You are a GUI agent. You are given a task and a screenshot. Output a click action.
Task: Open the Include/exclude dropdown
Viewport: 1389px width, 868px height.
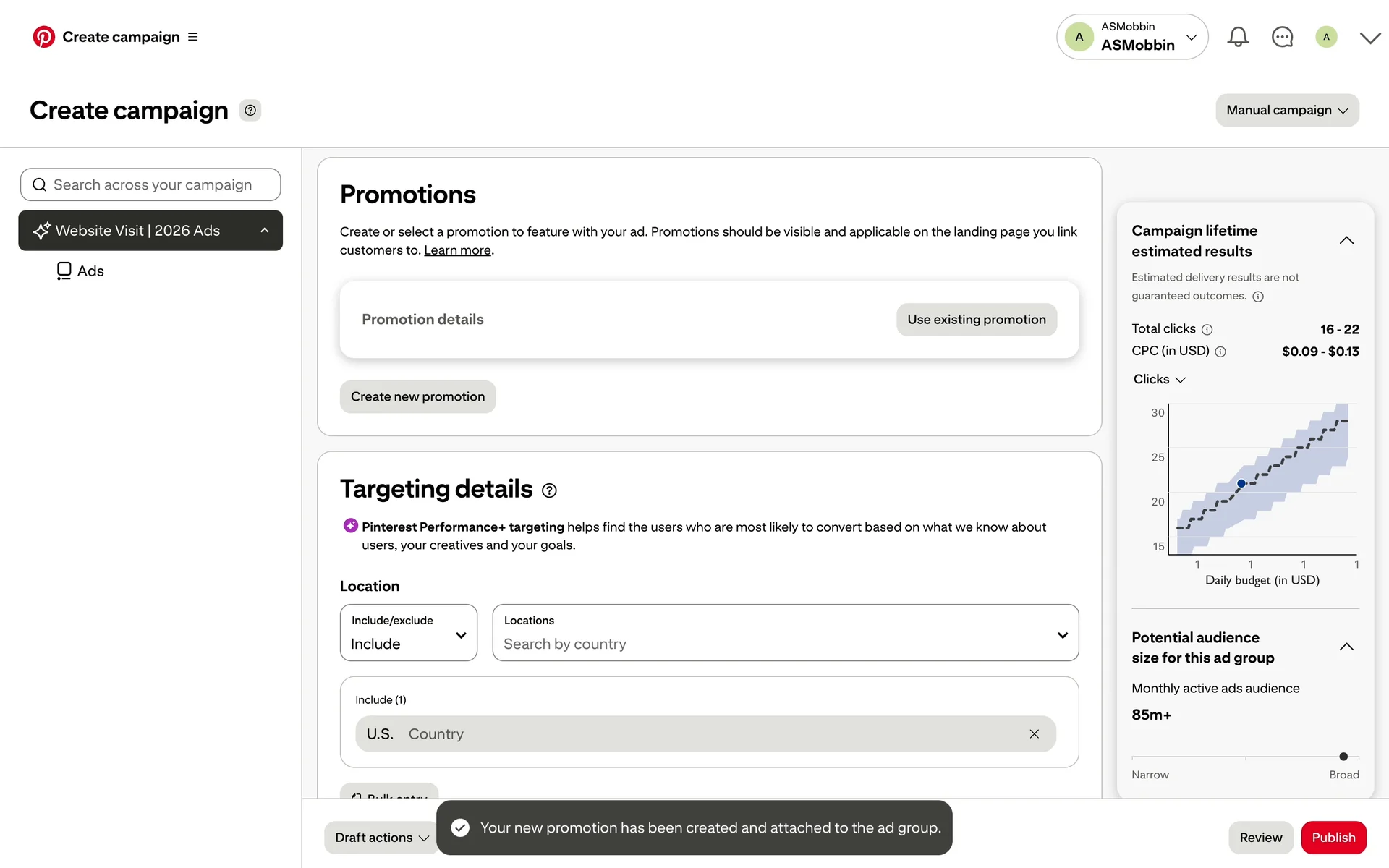[x=409, y=633]
